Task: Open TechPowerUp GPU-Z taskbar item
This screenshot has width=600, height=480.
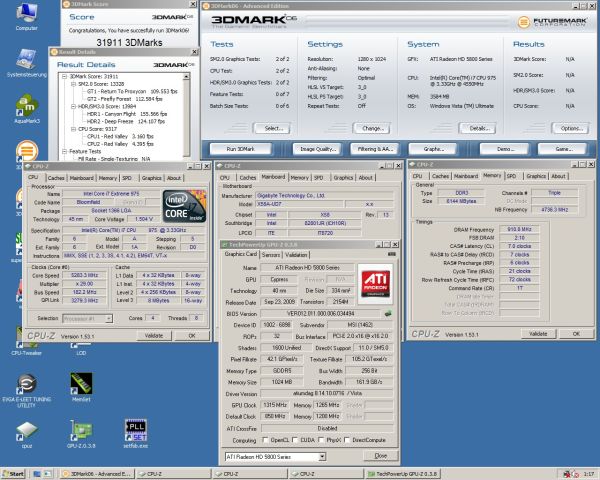Action: [402, 474]
